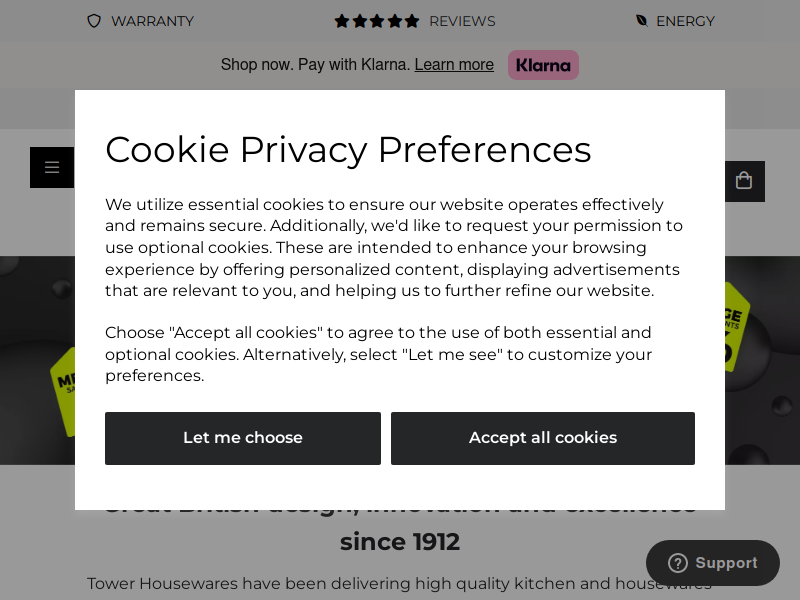The width and height of the screenshot is (800, 600).
Task: Open the ENERGY link in the top bar
Action: 685,21
